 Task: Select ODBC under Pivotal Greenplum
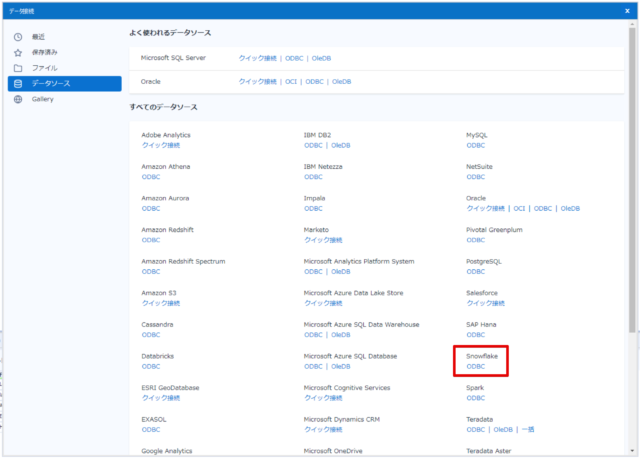(476, 240)
